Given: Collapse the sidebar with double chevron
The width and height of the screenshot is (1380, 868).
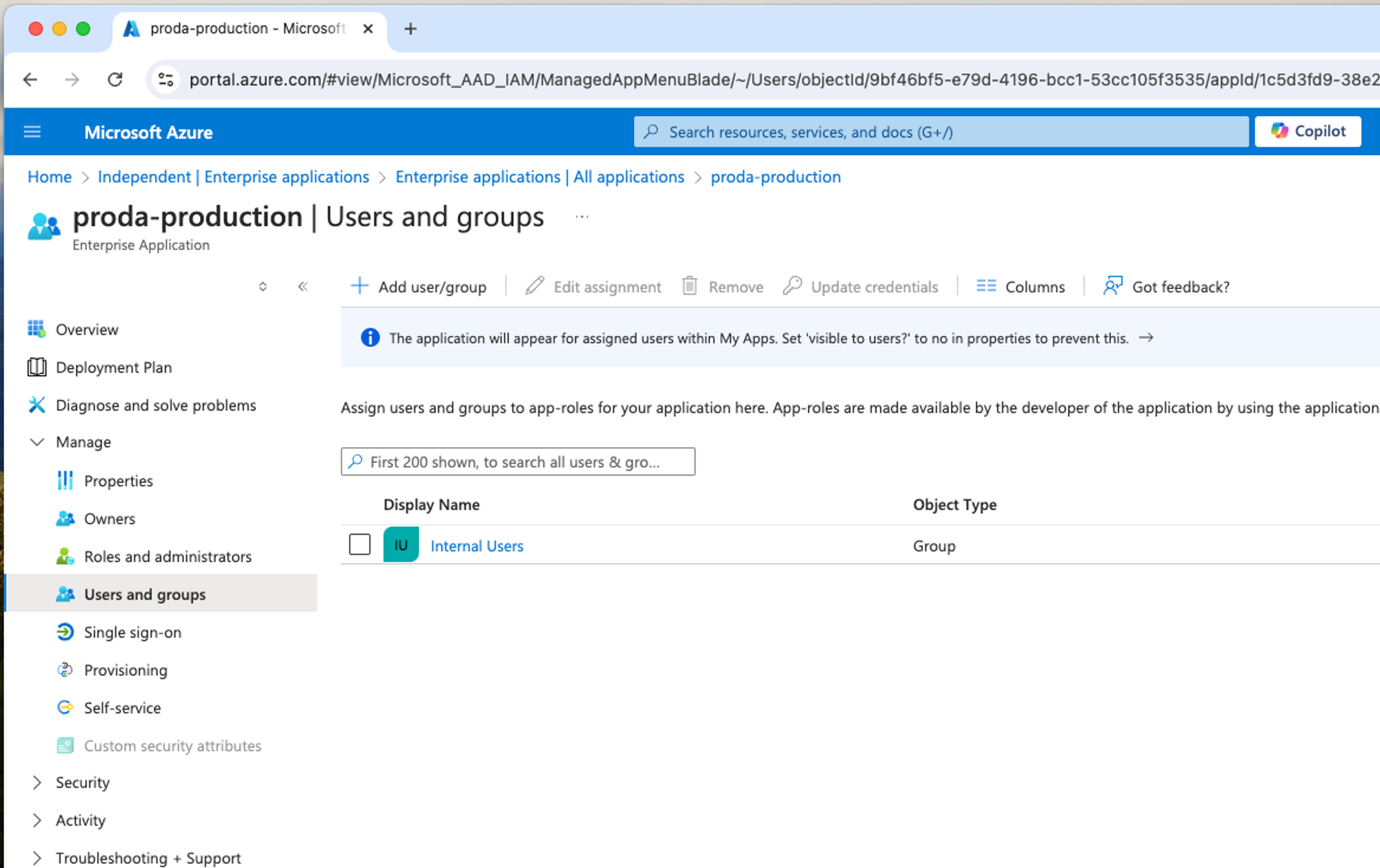Looking at the screenshot, I should point(303,286).
